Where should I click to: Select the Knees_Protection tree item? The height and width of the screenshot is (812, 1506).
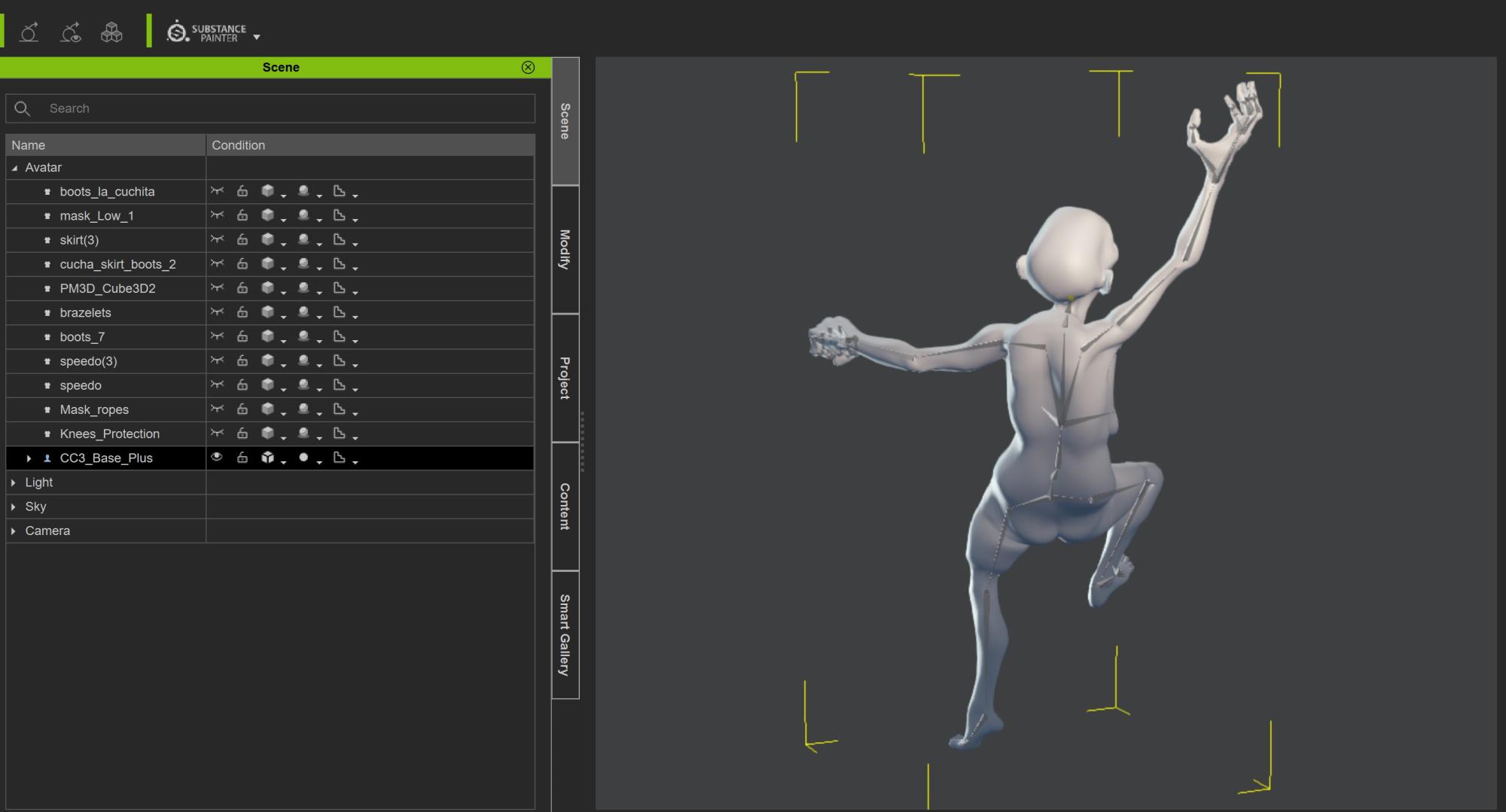[109, 433]
